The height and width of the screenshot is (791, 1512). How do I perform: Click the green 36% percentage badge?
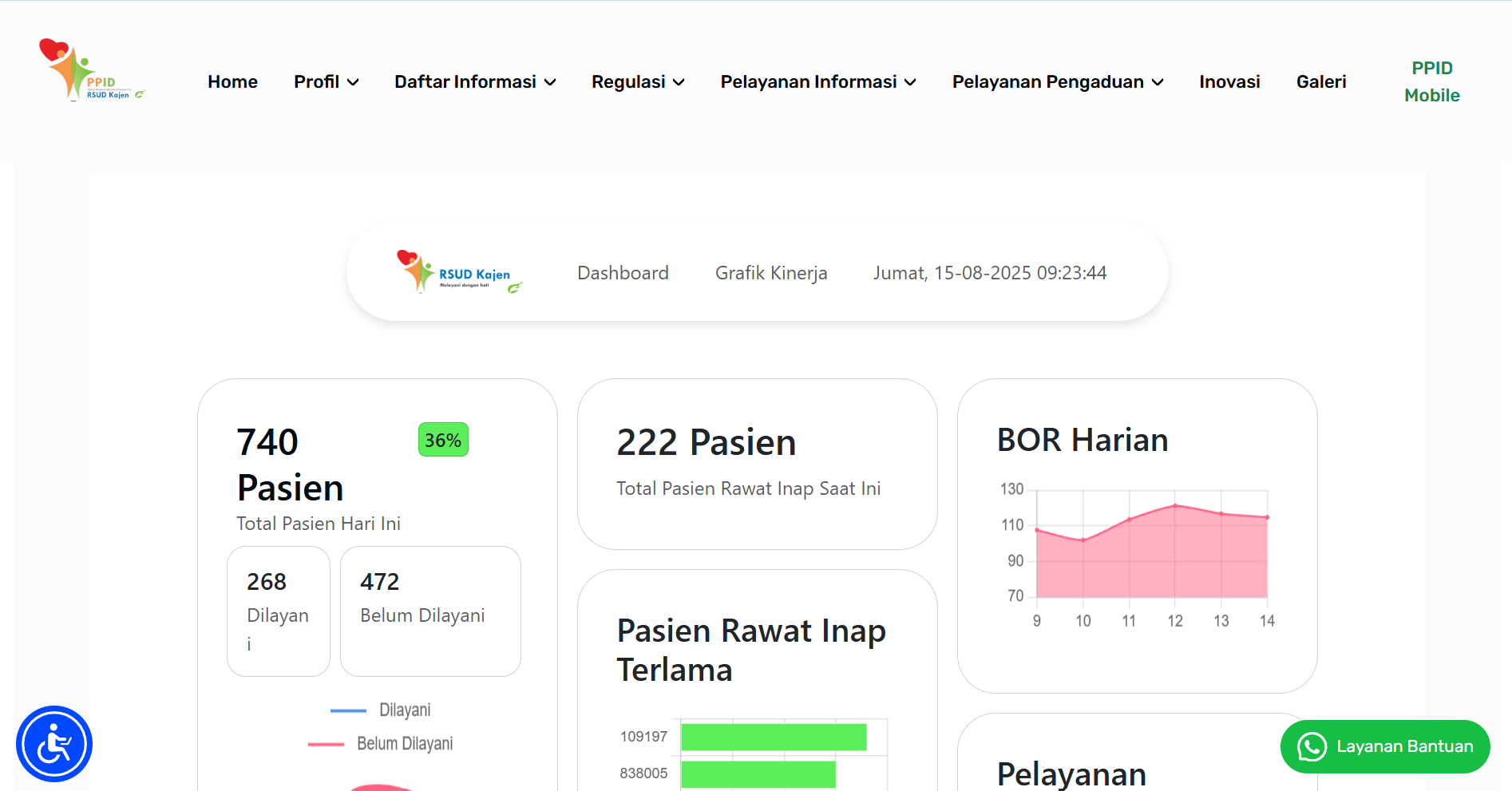pos(443,440)
